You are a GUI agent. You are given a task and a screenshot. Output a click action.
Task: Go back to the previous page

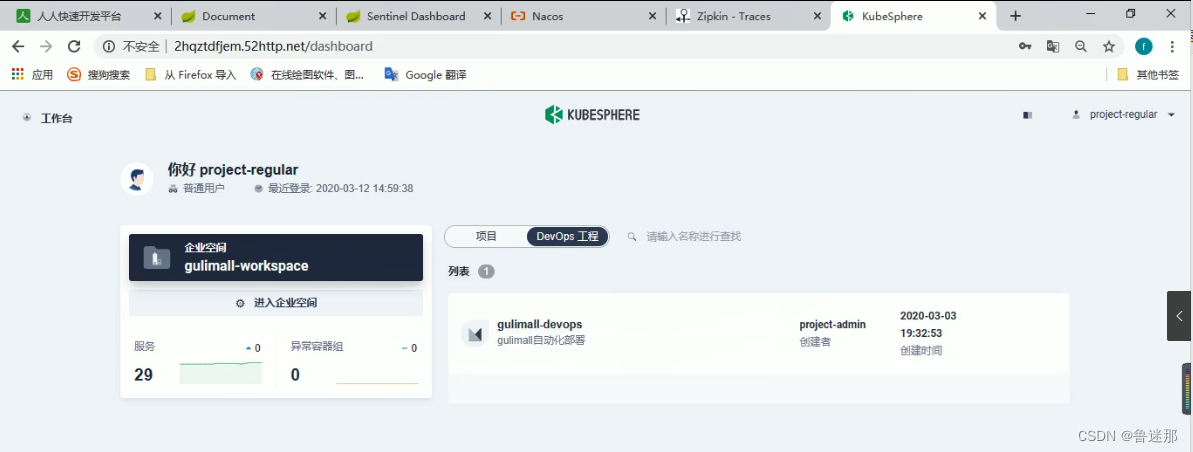19,46
